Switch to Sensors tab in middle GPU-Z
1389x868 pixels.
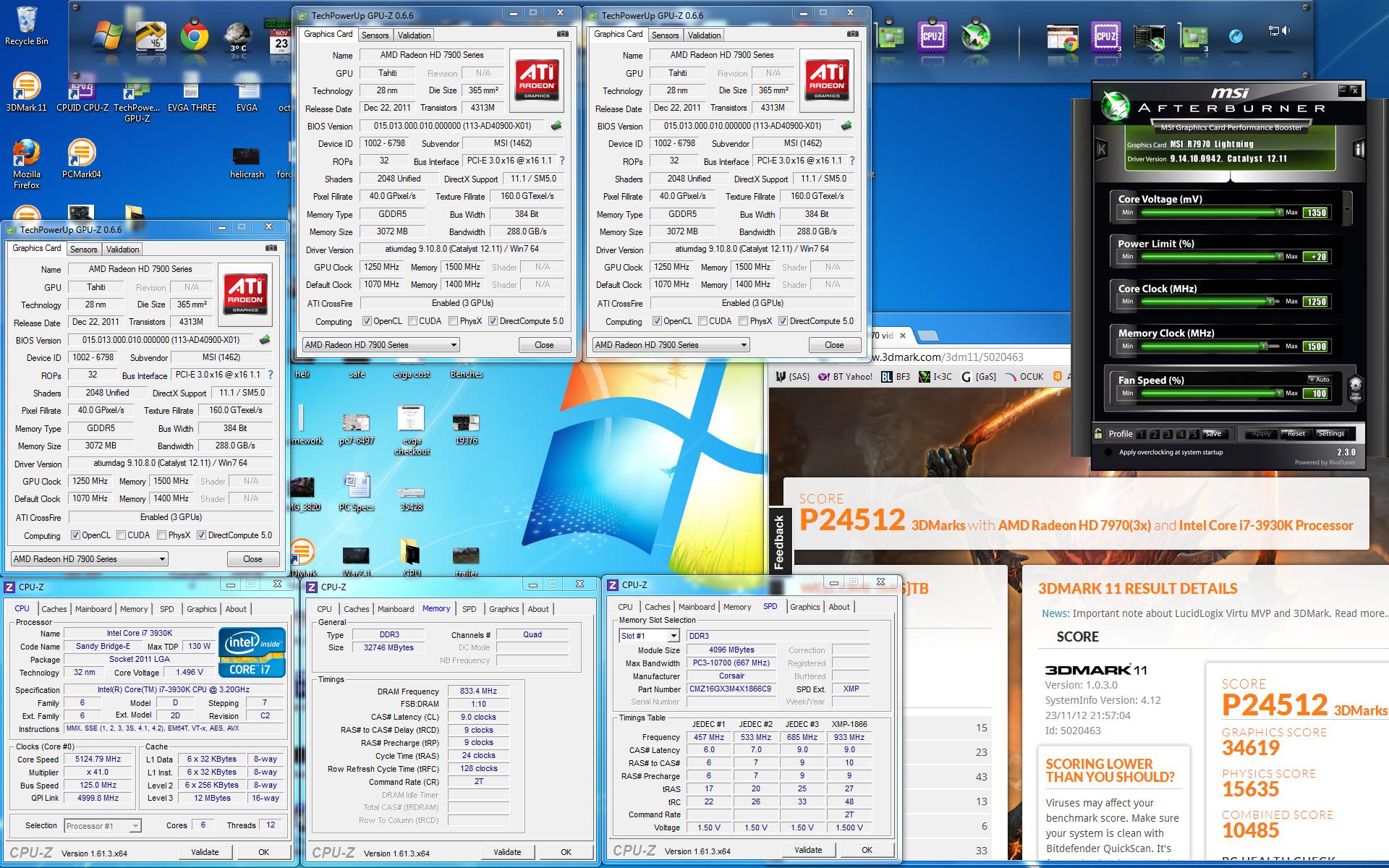(x=375, y=35)
